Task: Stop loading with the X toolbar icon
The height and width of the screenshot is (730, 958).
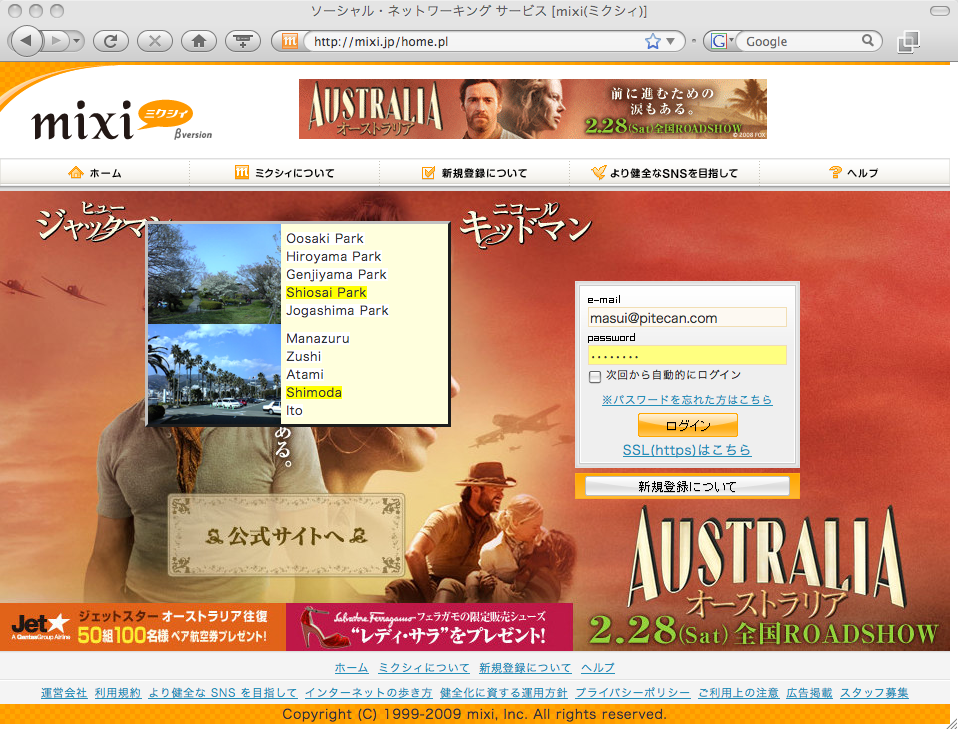Action: (x=155, y=41)
